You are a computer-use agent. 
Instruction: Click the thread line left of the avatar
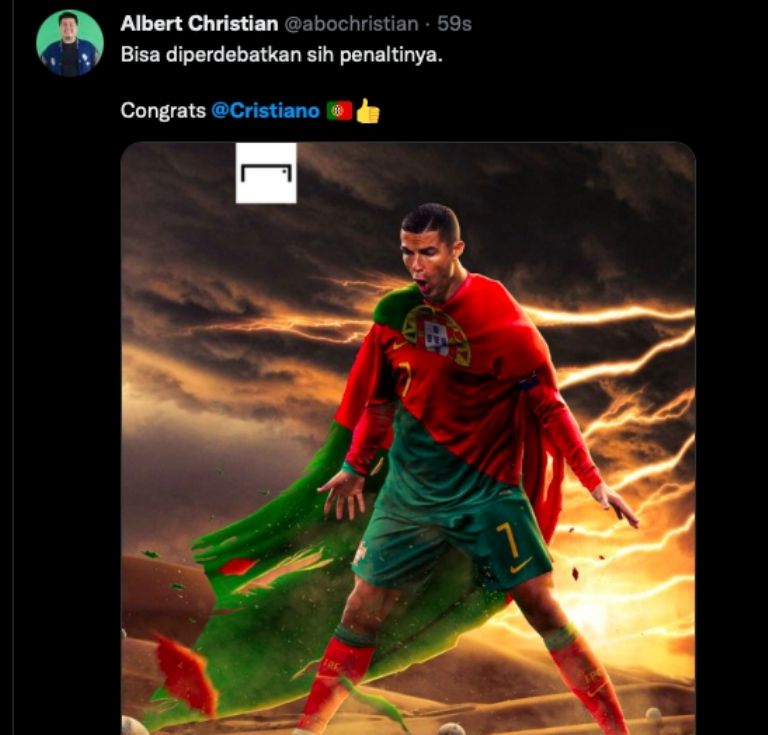point(13,367)
